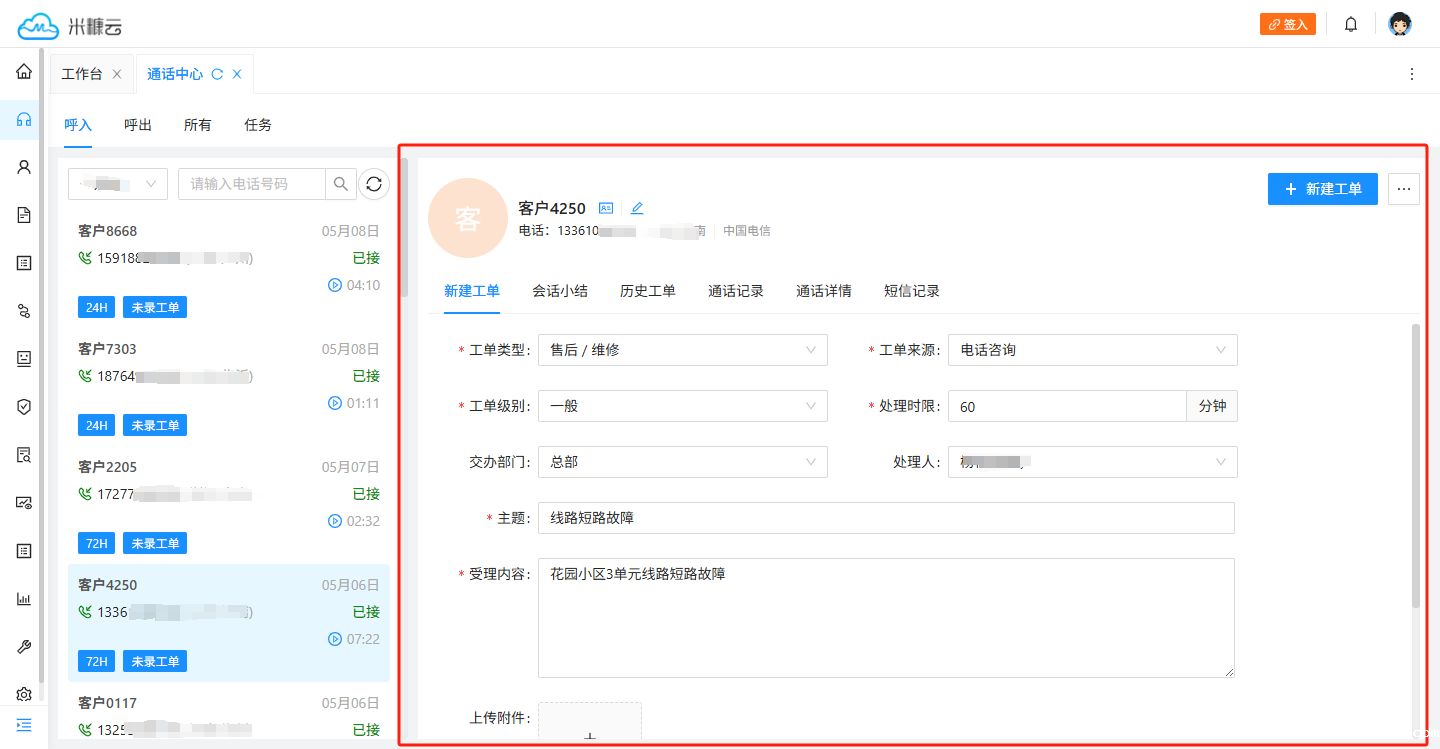The height and width of the screenshot is (749, 1440).
Task: Open the 交办部门 dropdown
Action: pyautogui.click(x=682, y=462)
